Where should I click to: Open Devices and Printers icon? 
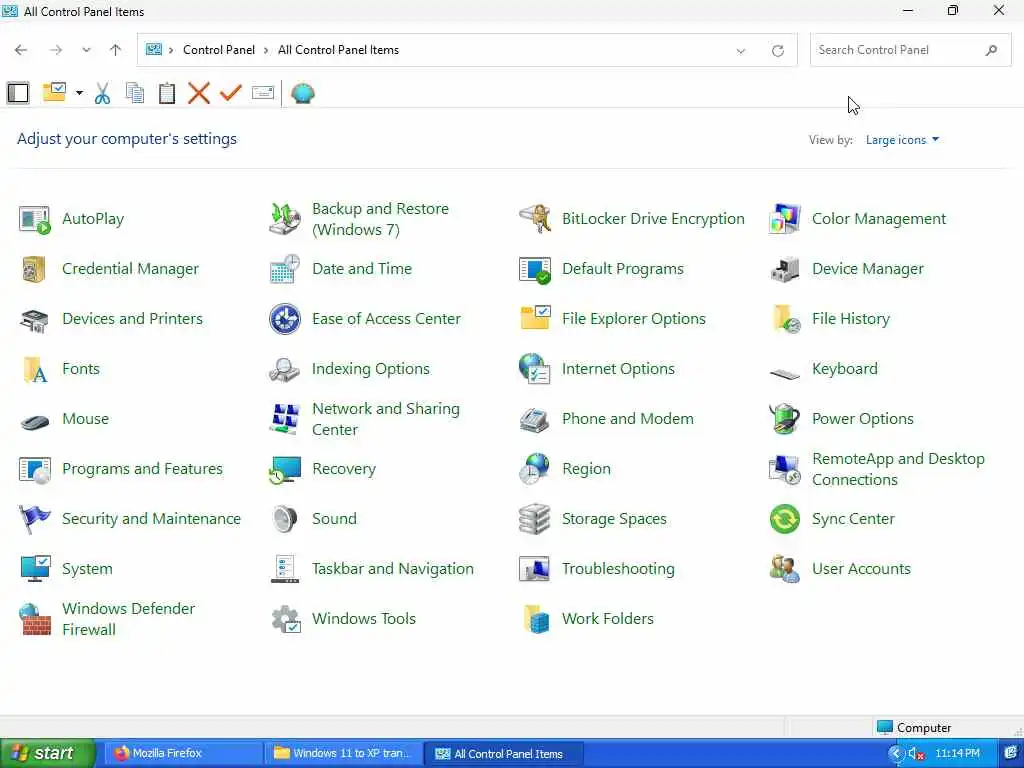pos(35,319)
